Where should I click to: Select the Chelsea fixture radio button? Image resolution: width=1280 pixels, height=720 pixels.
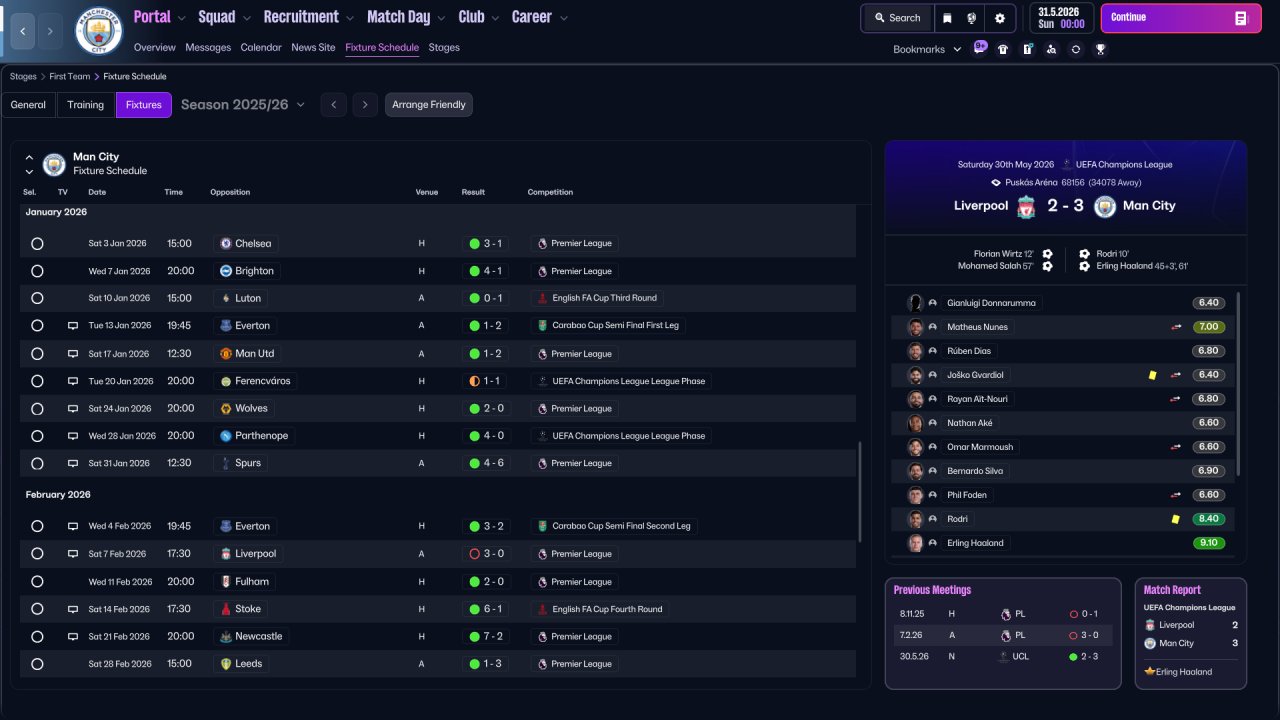pos(37,243)
